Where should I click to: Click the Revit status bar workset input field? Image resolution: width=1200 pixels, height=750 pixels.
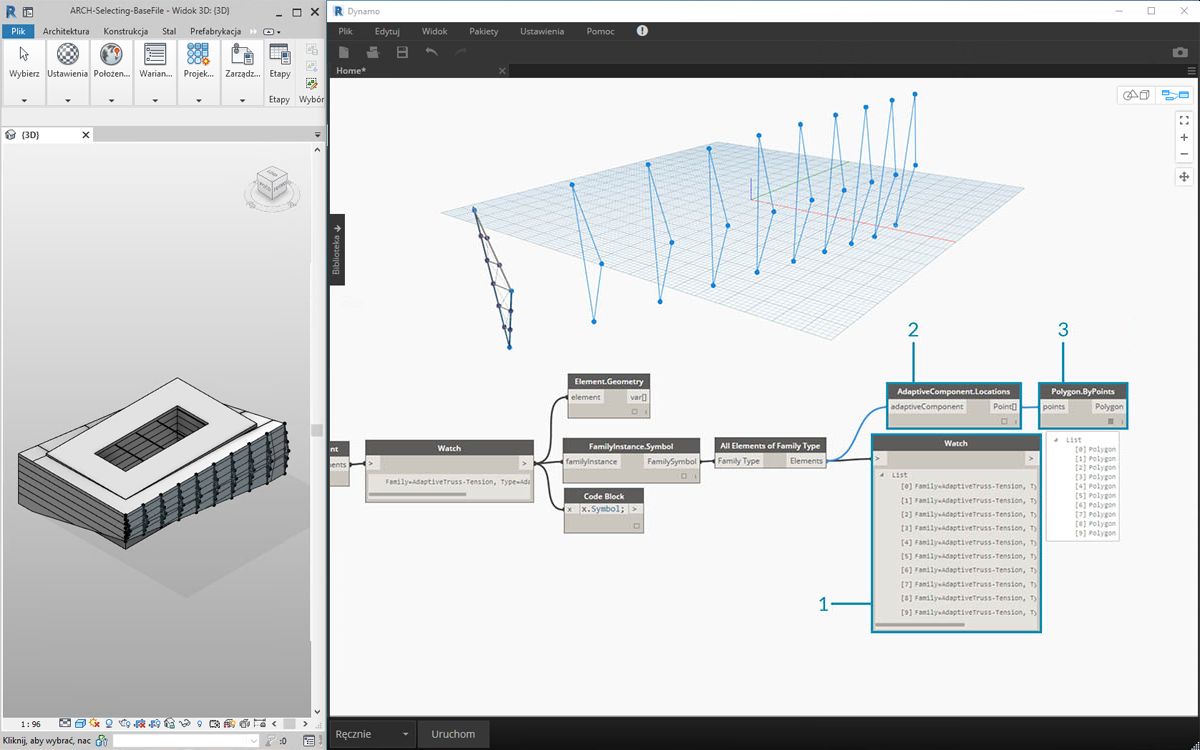185,741
